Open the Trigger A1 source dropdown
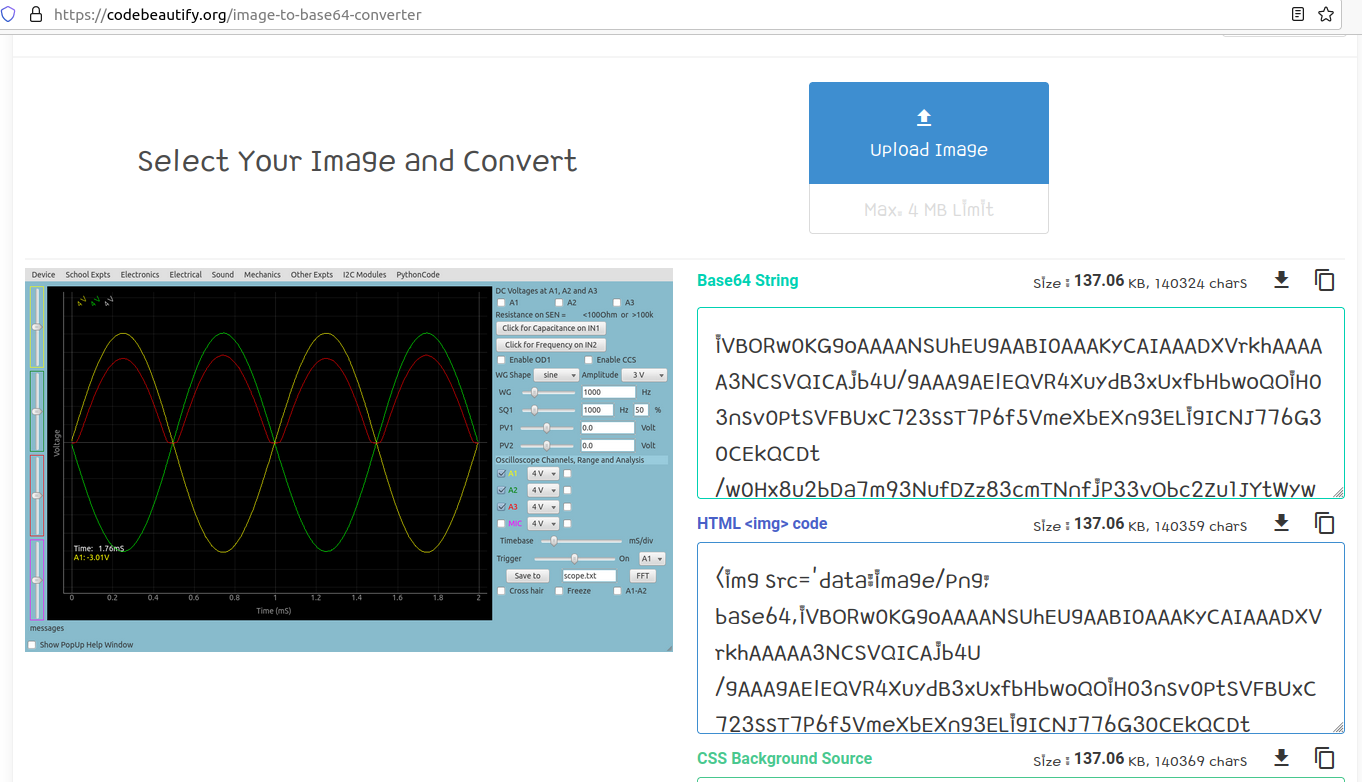 click(652, 559)
